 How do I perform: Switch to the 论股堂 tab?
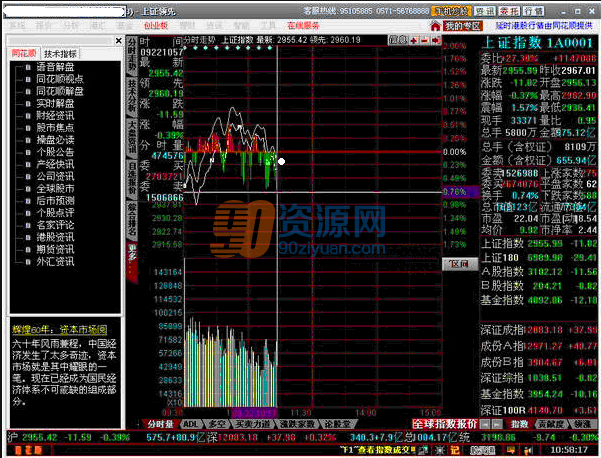pos(338,424)
